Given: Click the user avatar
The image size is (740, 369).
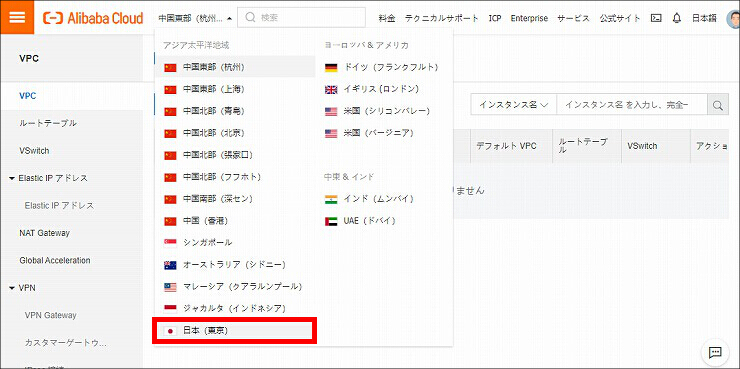Looking at the screenshot, I should 733,18.
